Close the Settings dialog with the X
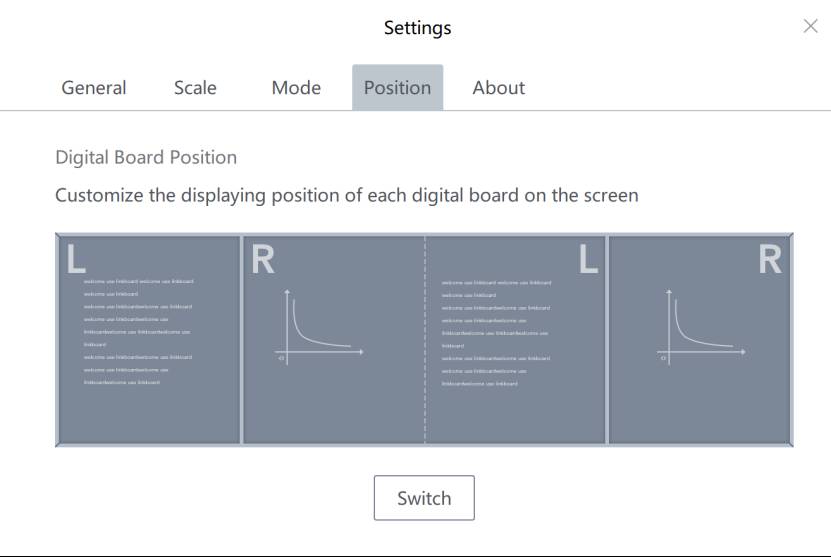The width and height of the screenshot is (831, 557). point(810,26)
